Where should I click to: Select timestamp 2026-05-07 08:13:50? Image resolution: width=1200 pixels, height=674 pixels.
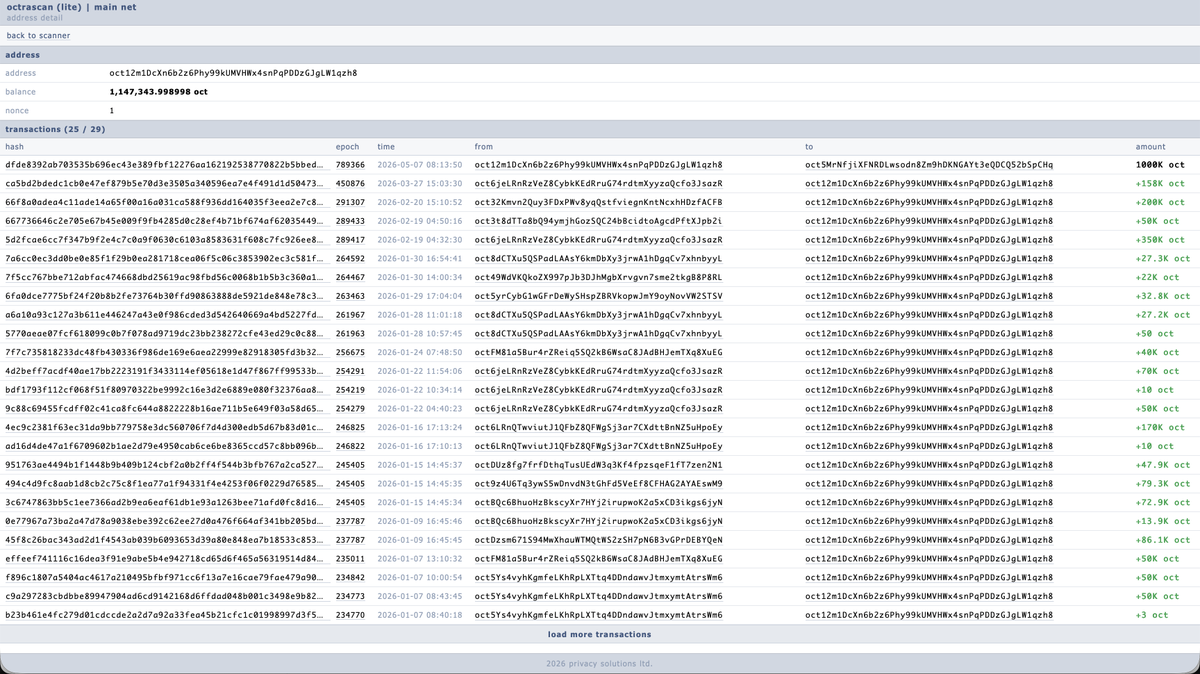pos(420,165)
